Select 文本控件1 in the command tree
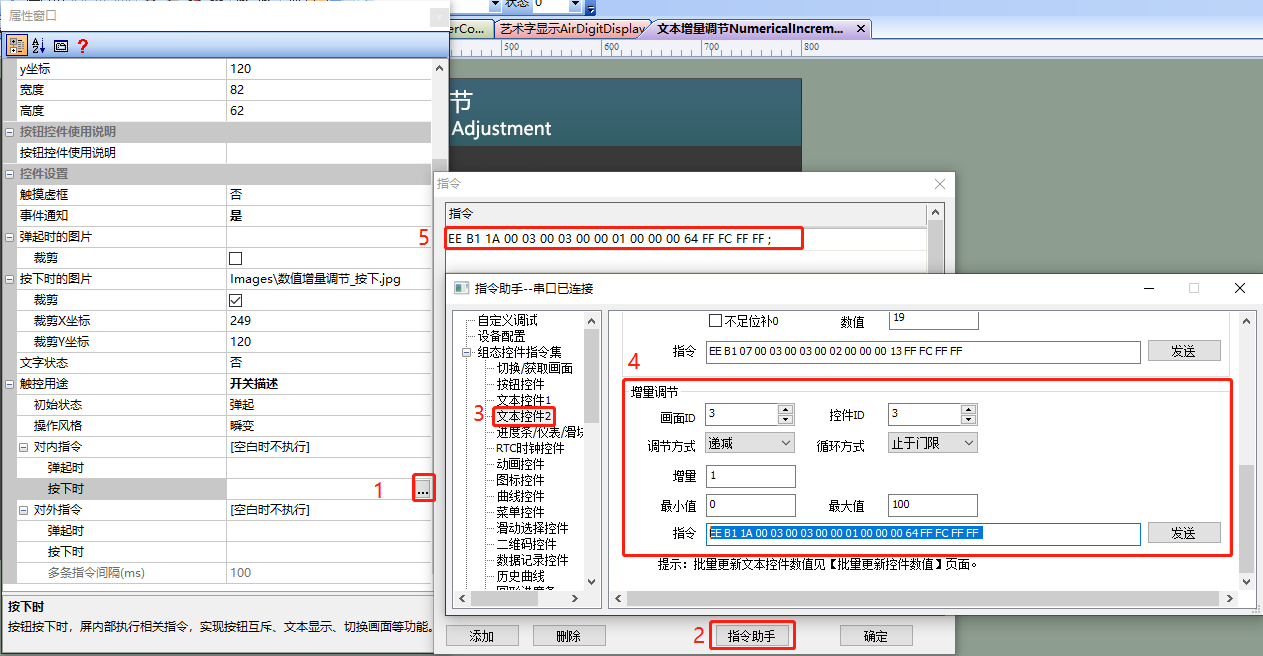 pyautogui.click(x=524, y=400)
